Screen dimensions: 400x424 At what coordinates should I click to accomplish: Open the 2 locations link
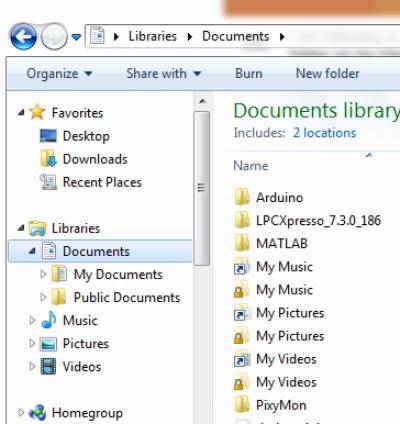tap(324, 133)
